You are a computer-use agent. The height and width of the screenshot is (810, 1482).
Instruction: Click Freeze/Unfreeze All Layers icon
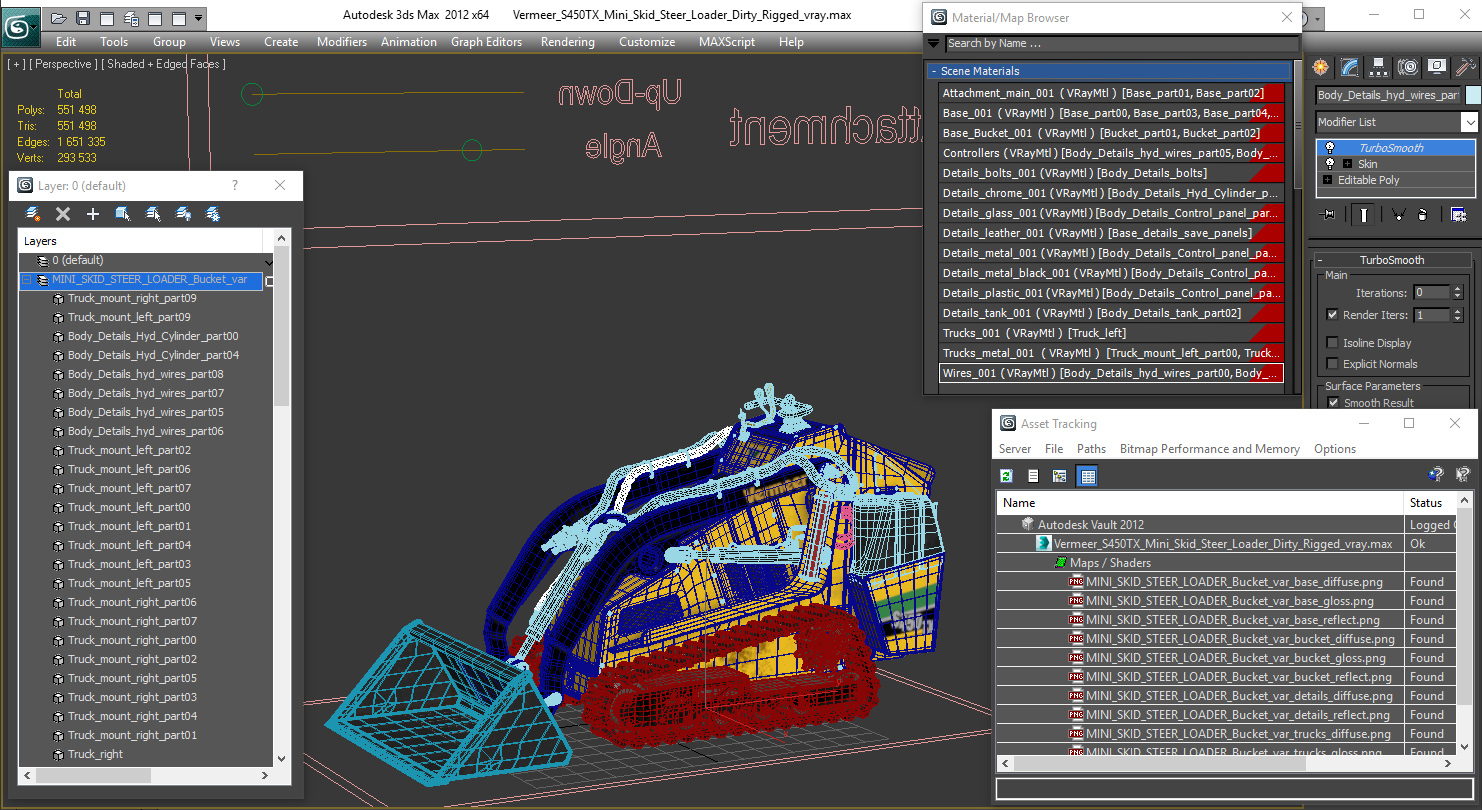click(x=213, y=214)
